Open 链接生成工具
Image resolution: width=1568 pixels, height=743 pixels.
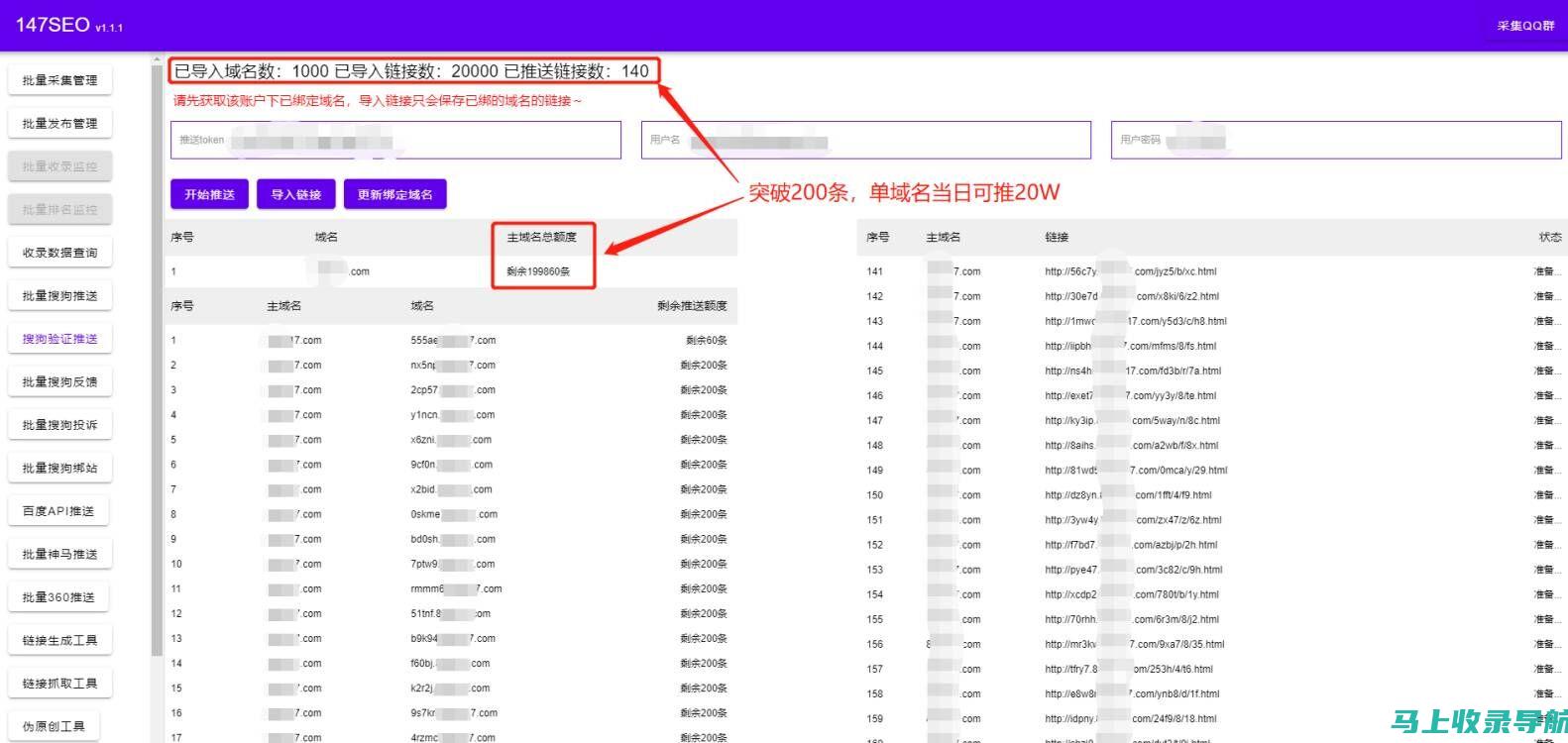59,641
